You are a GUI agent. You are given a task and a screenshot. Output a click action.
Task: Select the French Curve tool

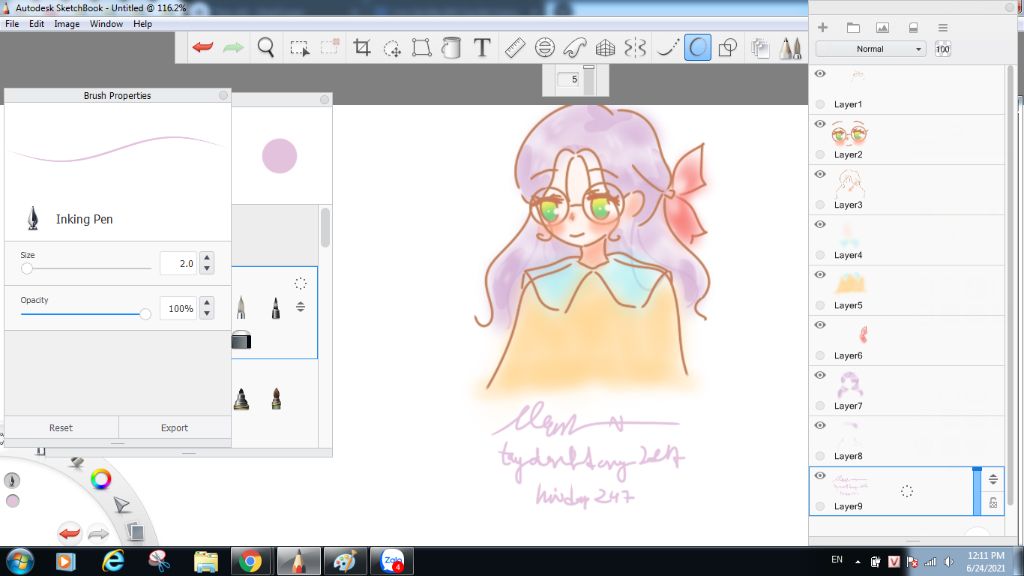(575, 47)
